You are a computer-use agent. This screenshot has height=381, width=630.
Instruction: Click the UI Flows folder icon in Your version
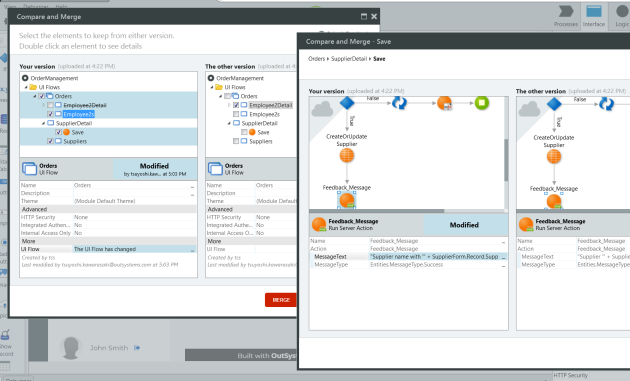coord(33,87)
